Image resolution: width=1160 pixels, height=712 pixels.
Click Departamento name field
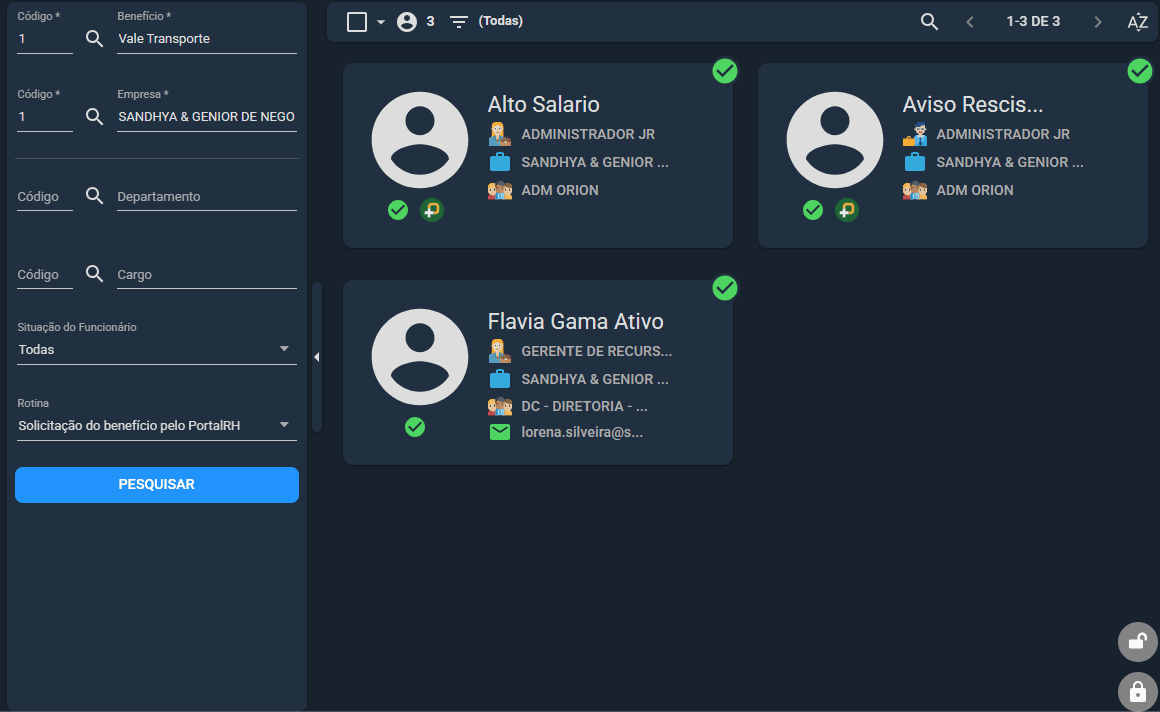coord(207,196)
